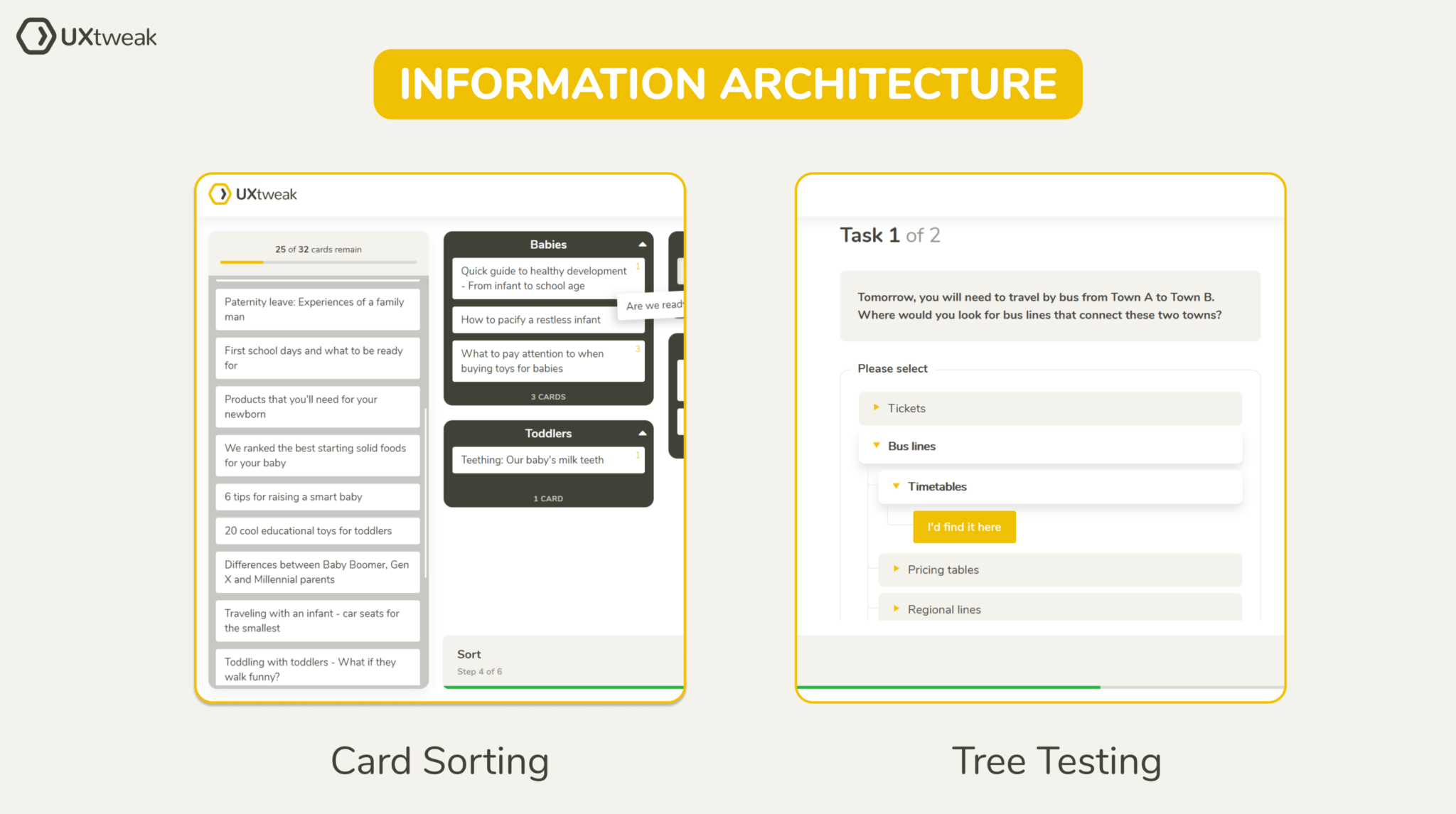Expand the Regional lines tree node arrow

pos(896,609)
